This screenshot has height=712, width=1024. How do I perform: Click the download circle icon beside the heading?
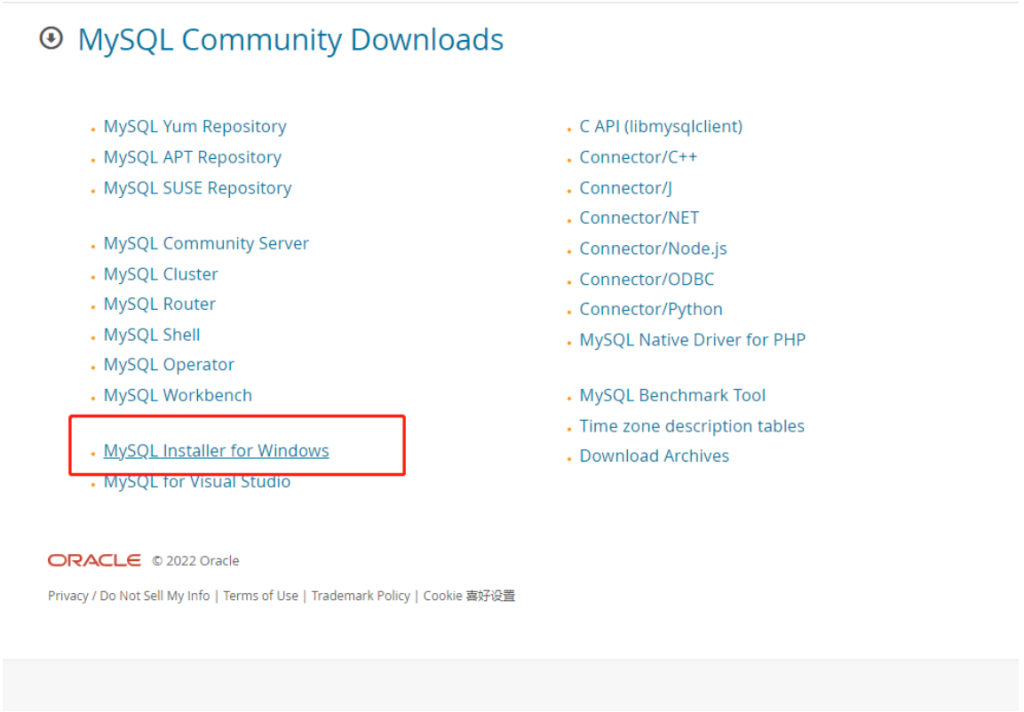[x=51, y=39]
